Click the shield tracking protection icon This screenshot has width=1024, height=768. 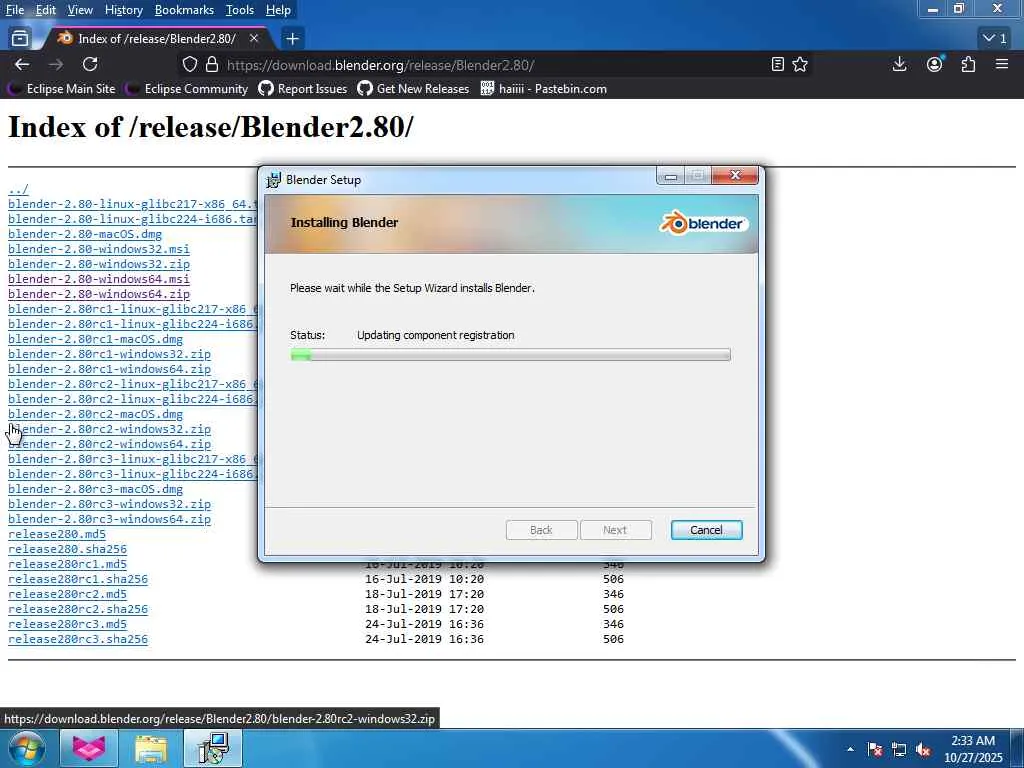click(x=189, y=64)
